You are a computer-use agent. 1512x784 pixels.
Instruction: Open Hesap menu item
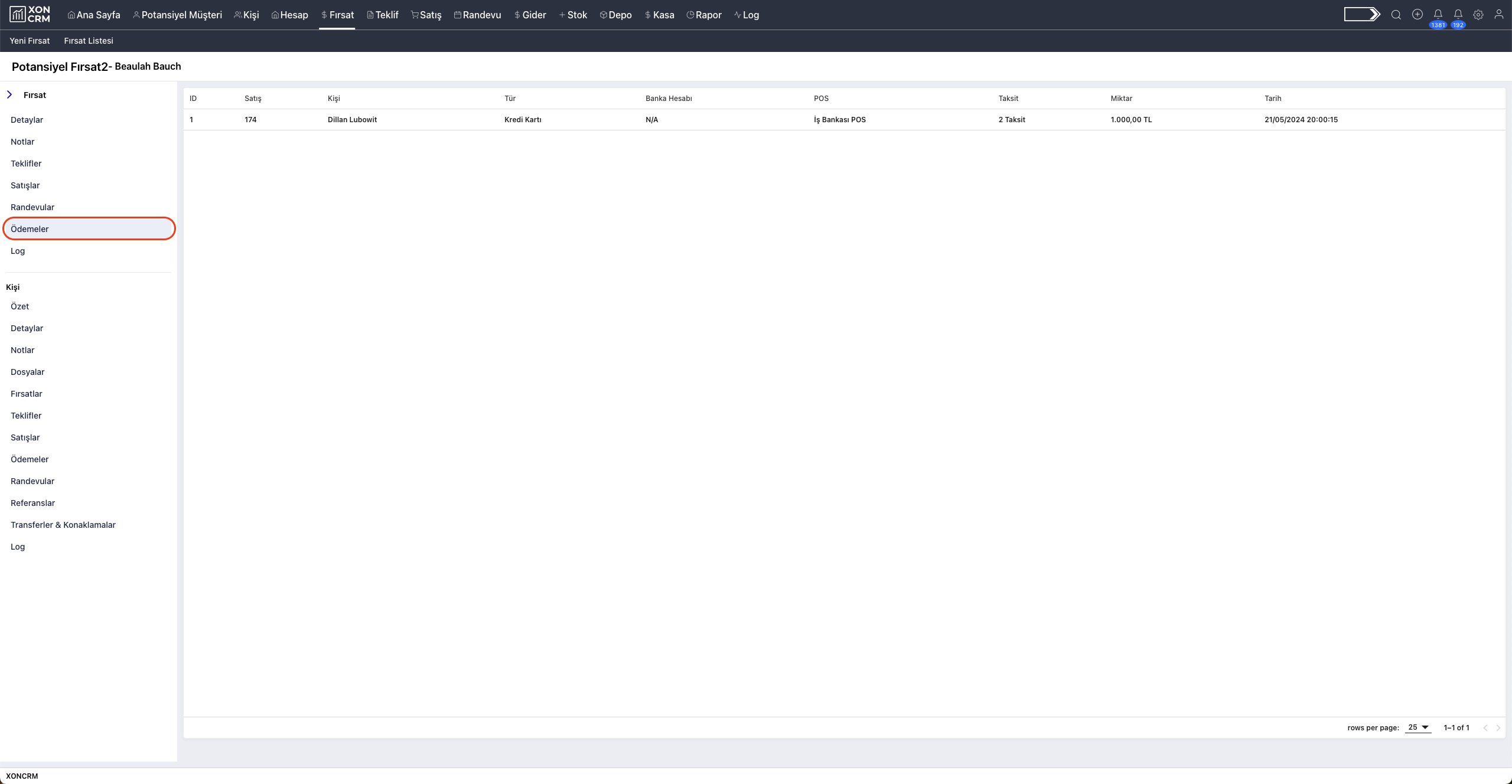coord(289,15)
